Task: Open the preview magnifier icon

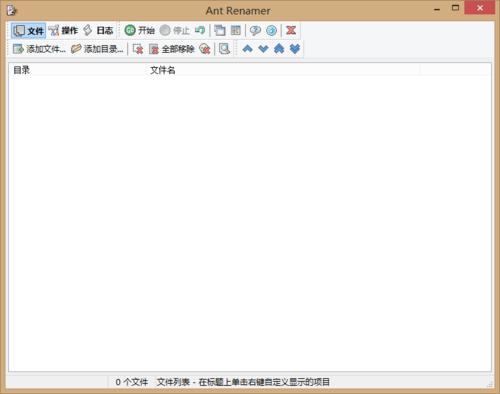Action: (224, 49)
